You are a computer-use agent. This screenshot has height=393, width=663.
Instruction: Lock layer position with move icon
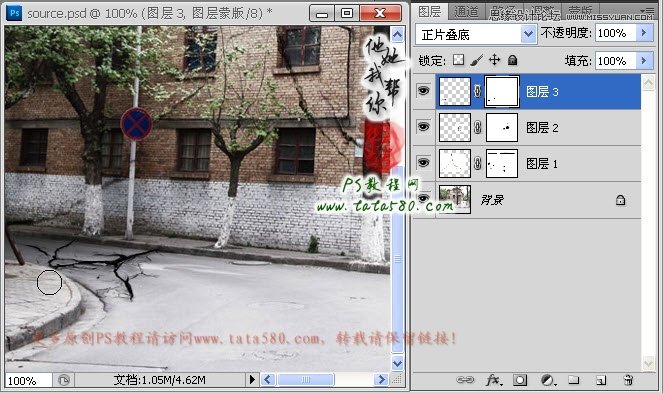[x=494, y=60]
